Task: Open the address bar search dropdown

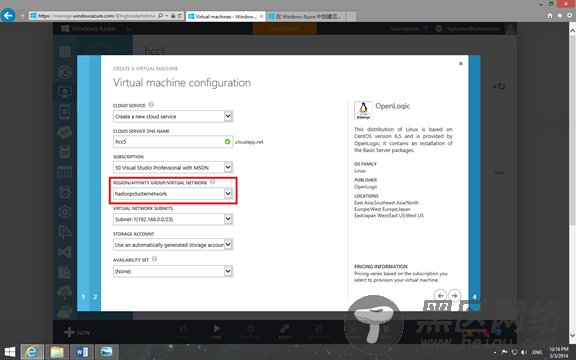Action: click(x=166, y=16)
